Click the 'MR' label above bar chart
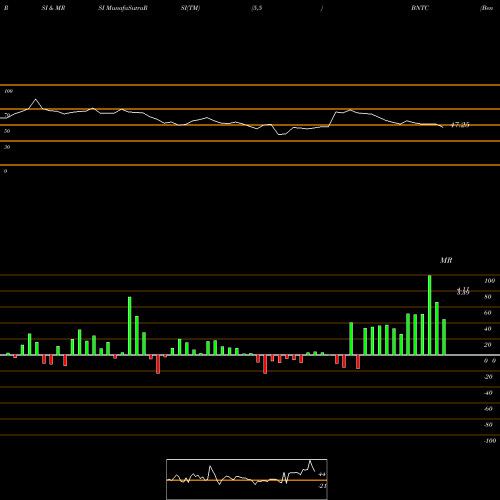 pyautogui.click(x=446, y=260)
